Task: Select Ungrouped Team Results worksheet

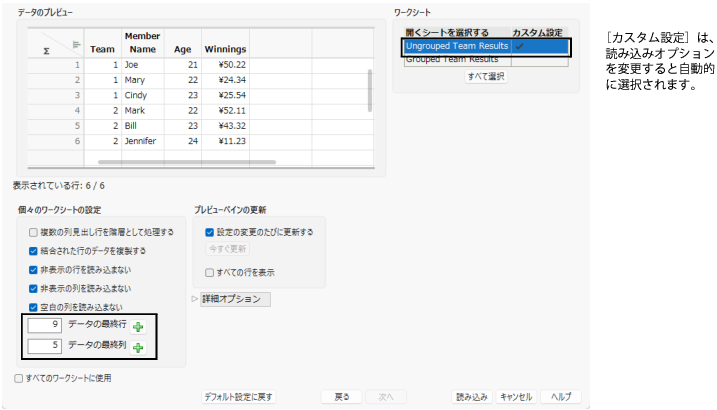Action: (457, 46)
